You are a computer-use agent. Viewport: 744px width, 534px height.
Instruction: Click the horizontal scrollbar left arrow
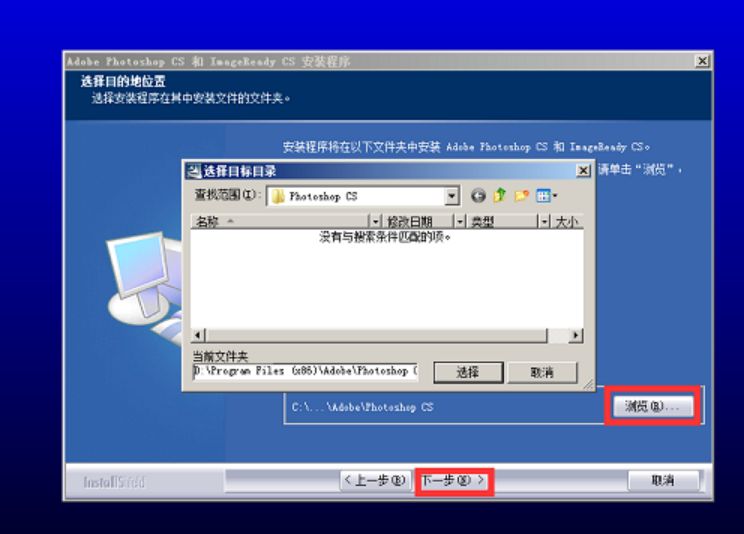click(x=198, y=335)
